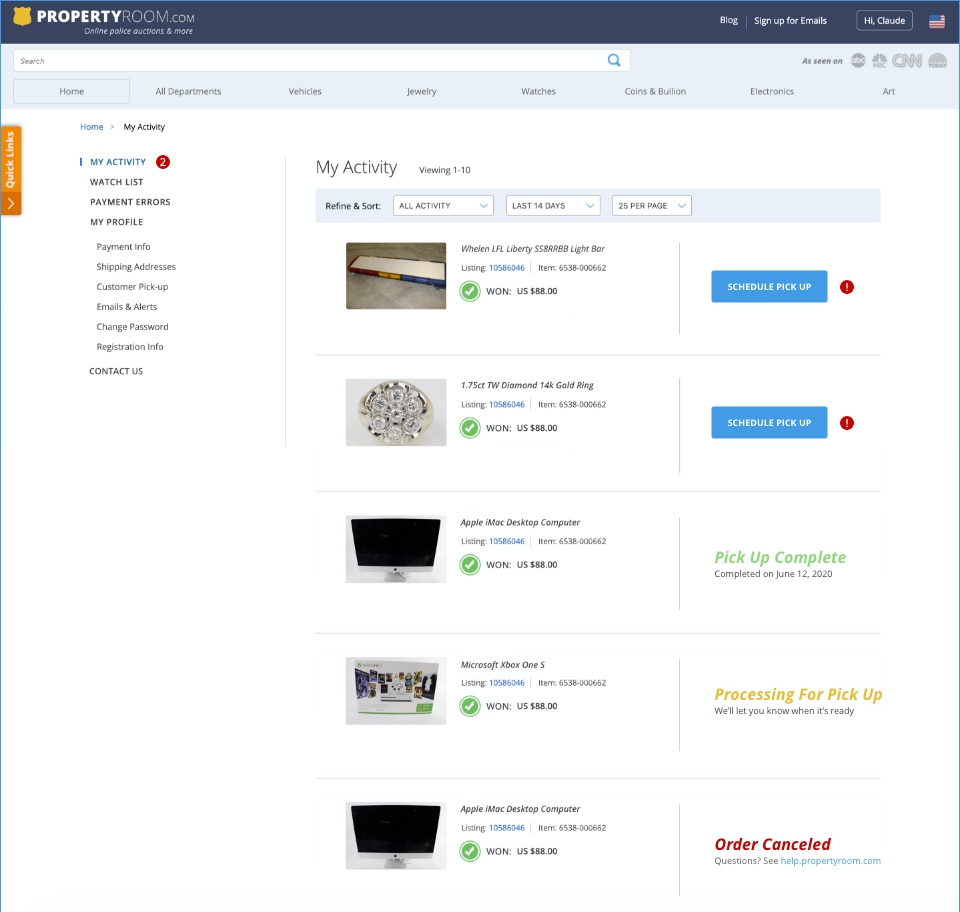Click red alert icon for Whelen Light Bar
The width and height of the screenshot is (960, 912).
point(847,287)
